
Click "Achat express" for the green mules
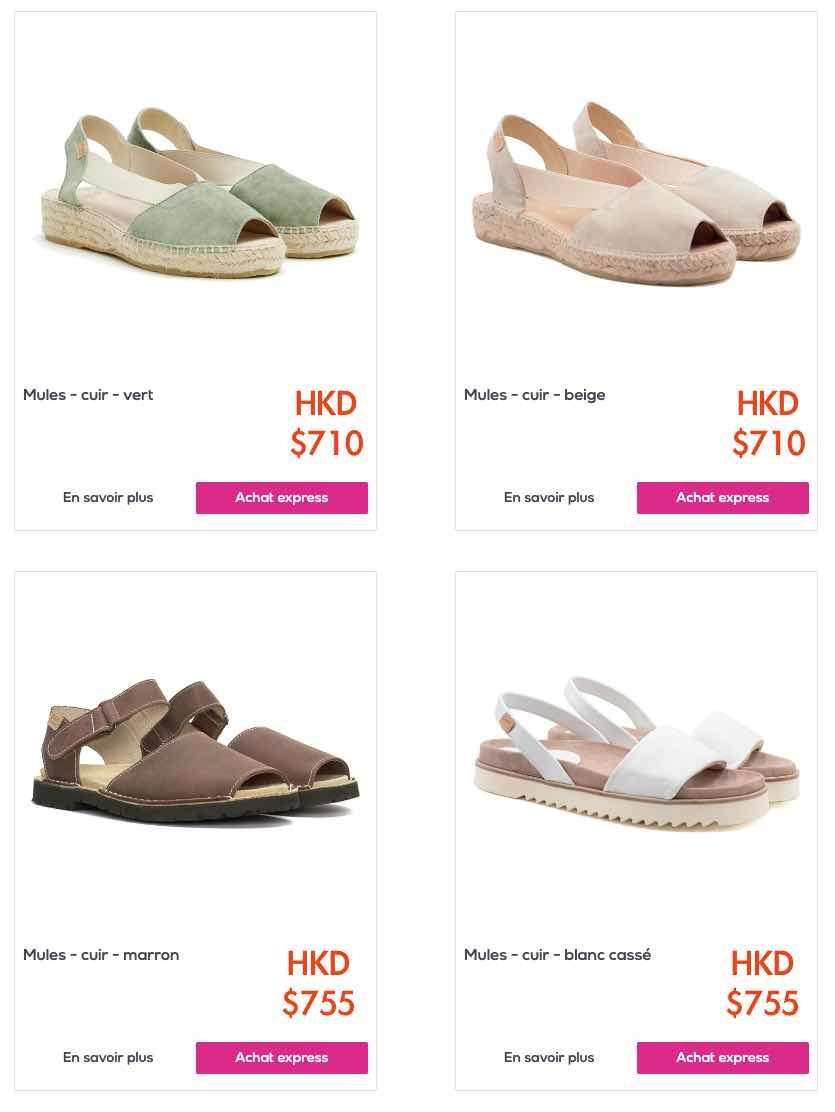coord(282,498)
